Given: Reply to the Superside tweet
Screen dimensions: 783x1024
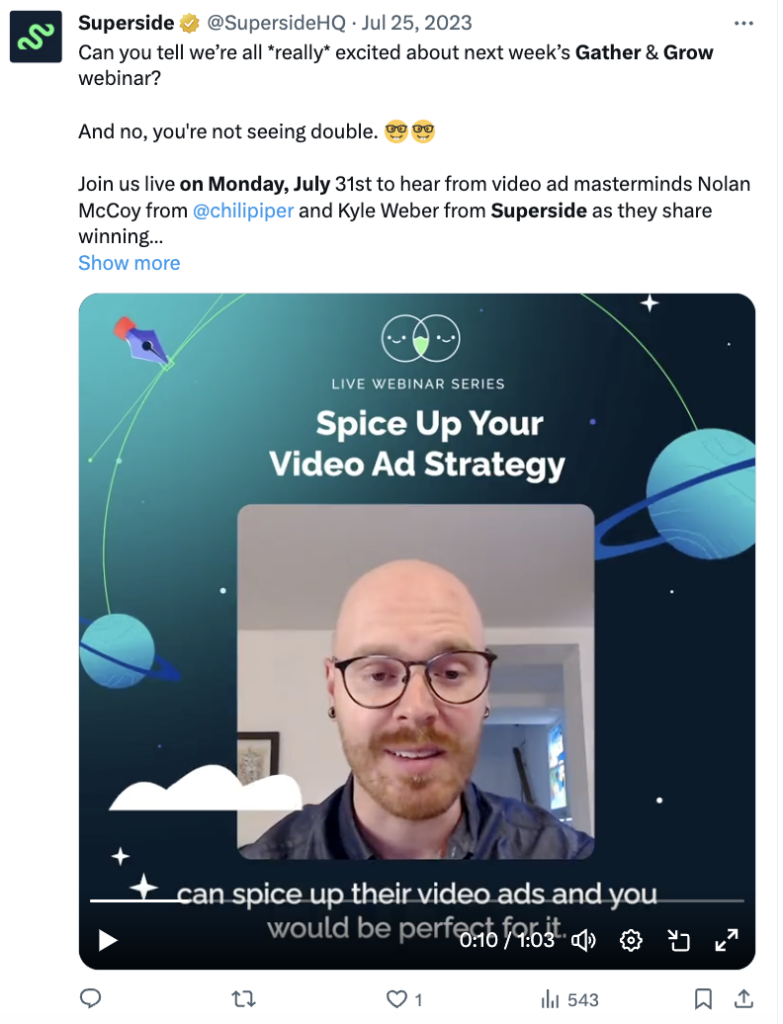Looking at the screenshot, I should pos(90,999).
